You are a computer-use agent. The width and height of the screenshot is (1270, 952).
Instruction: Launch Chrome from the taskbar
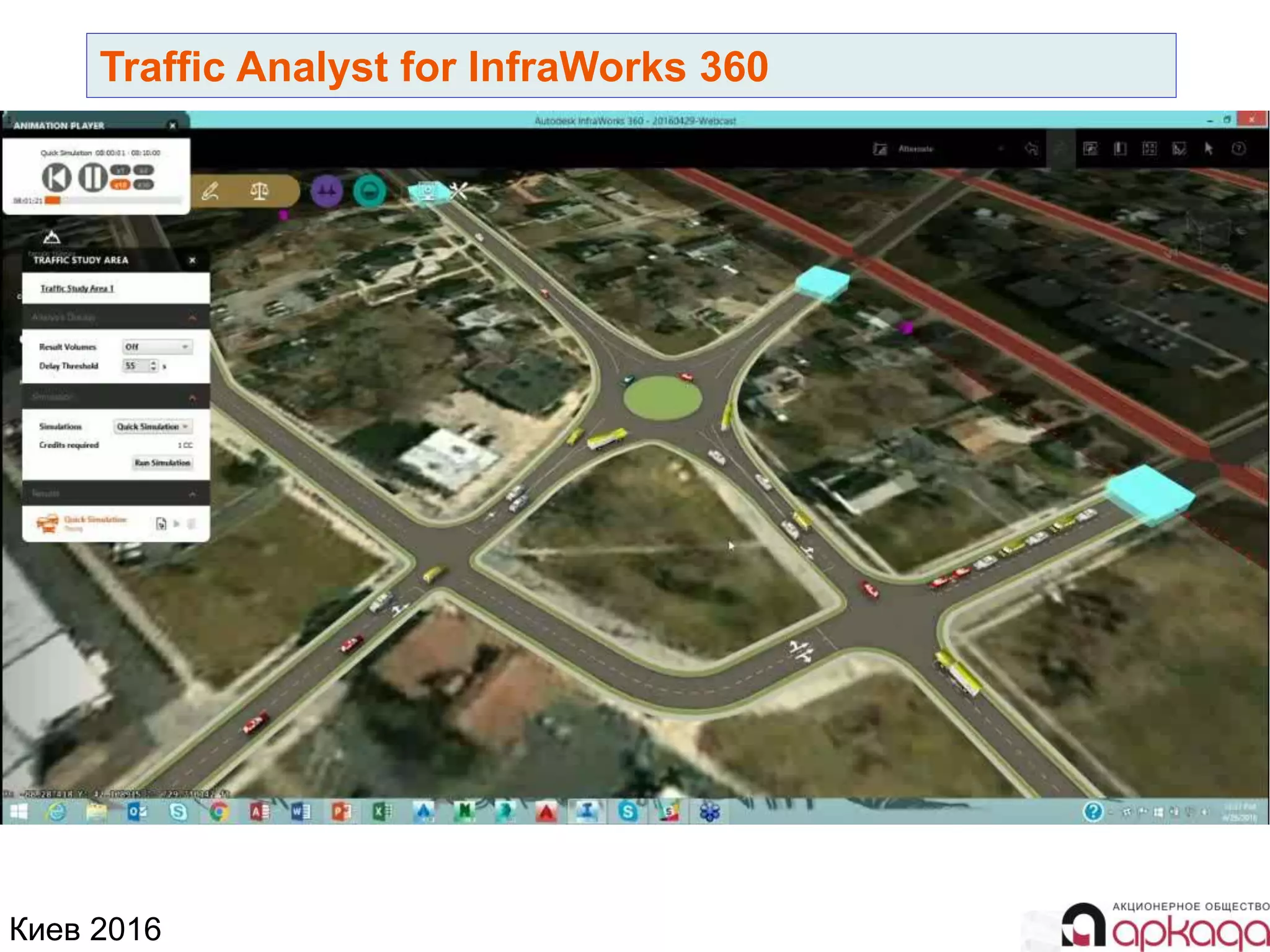(x=218, y=811)
